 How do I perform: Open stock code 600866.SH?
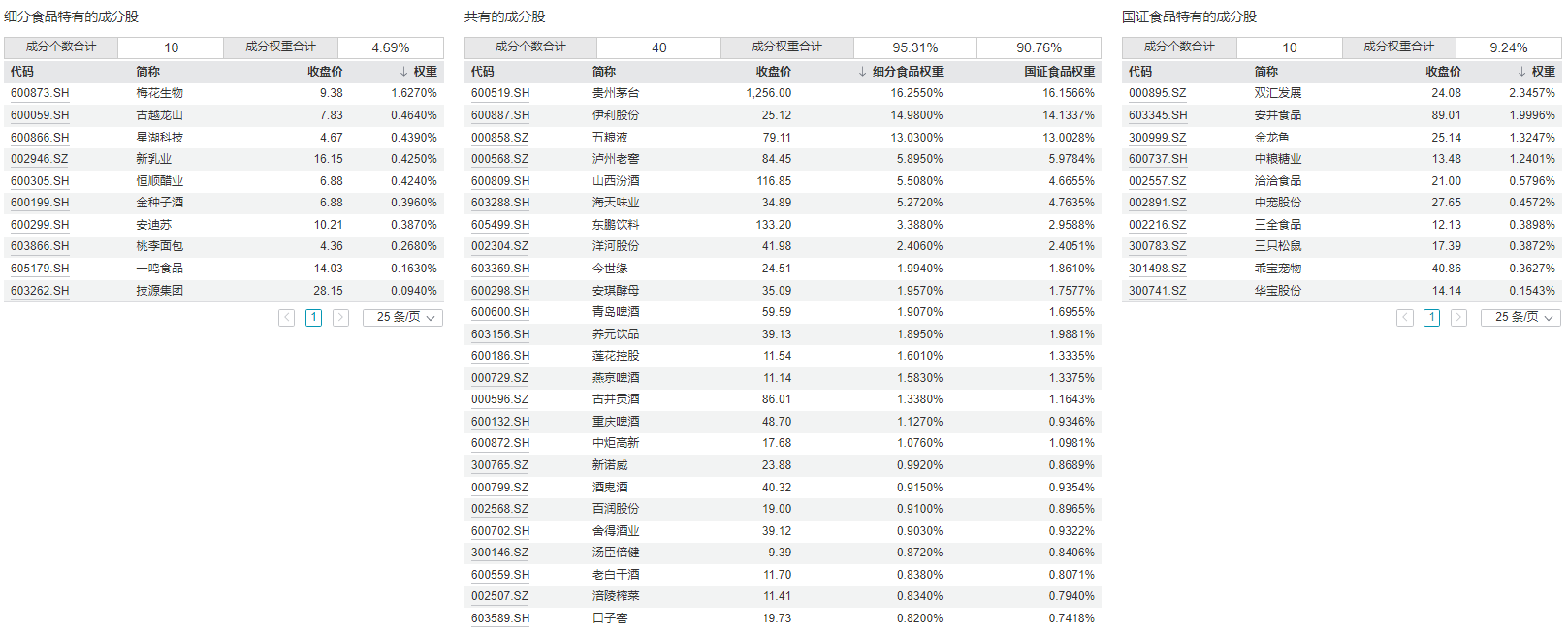click(40, 138)
